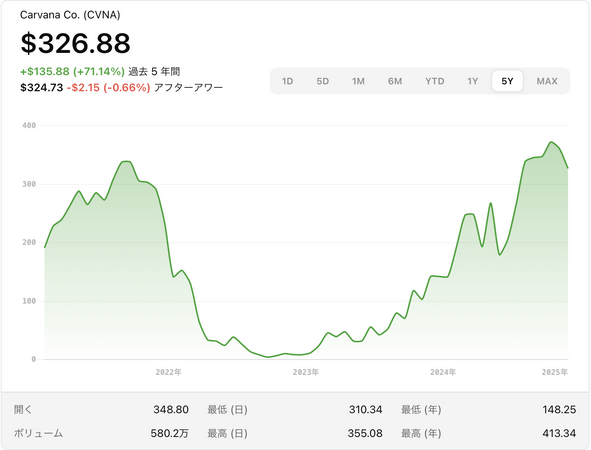Click the opening price value 348.80
The image size is (591, 450).
(171, 409)
